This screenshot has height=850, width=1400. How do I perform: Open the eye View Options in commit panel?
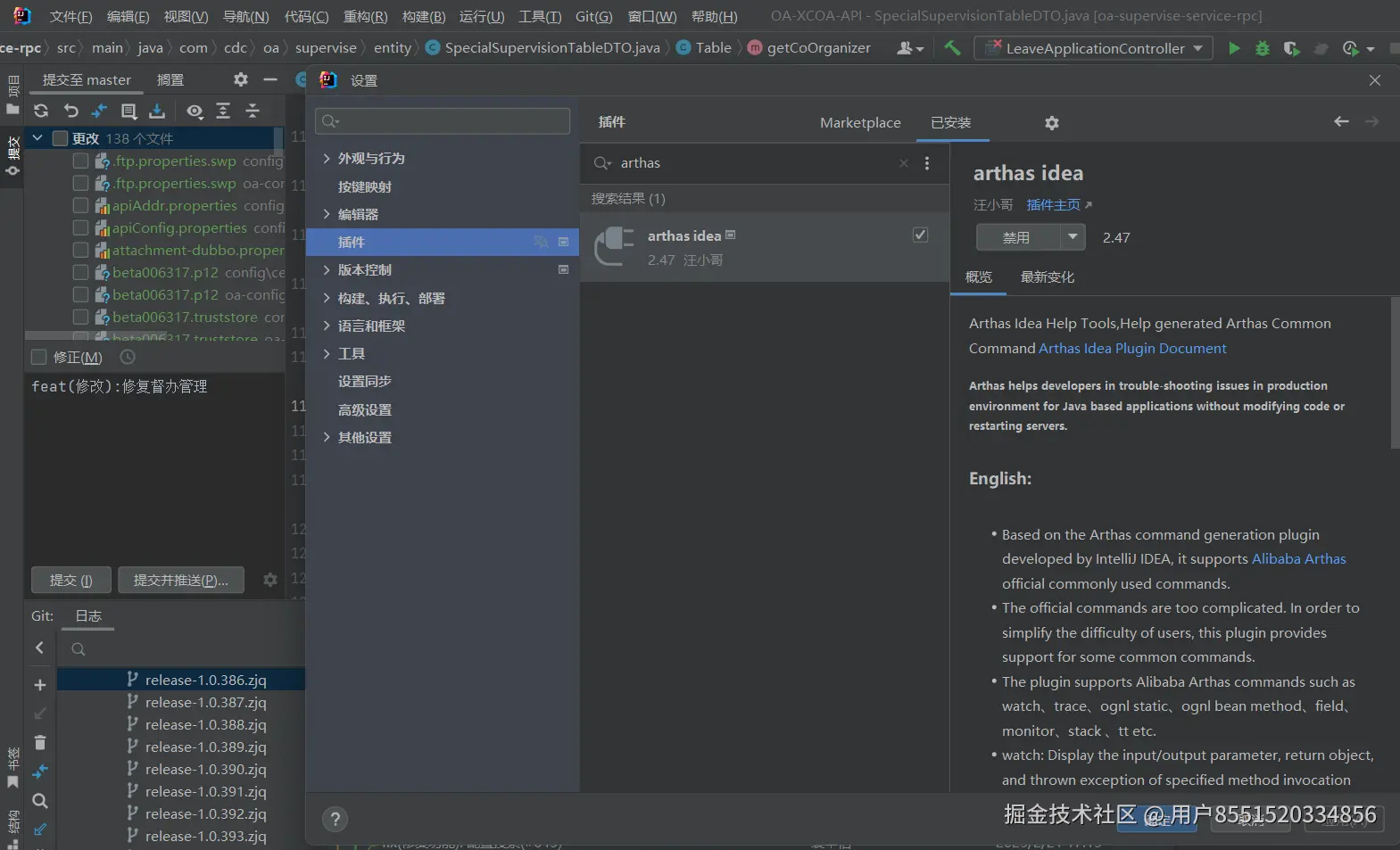(x=195, y=111)
